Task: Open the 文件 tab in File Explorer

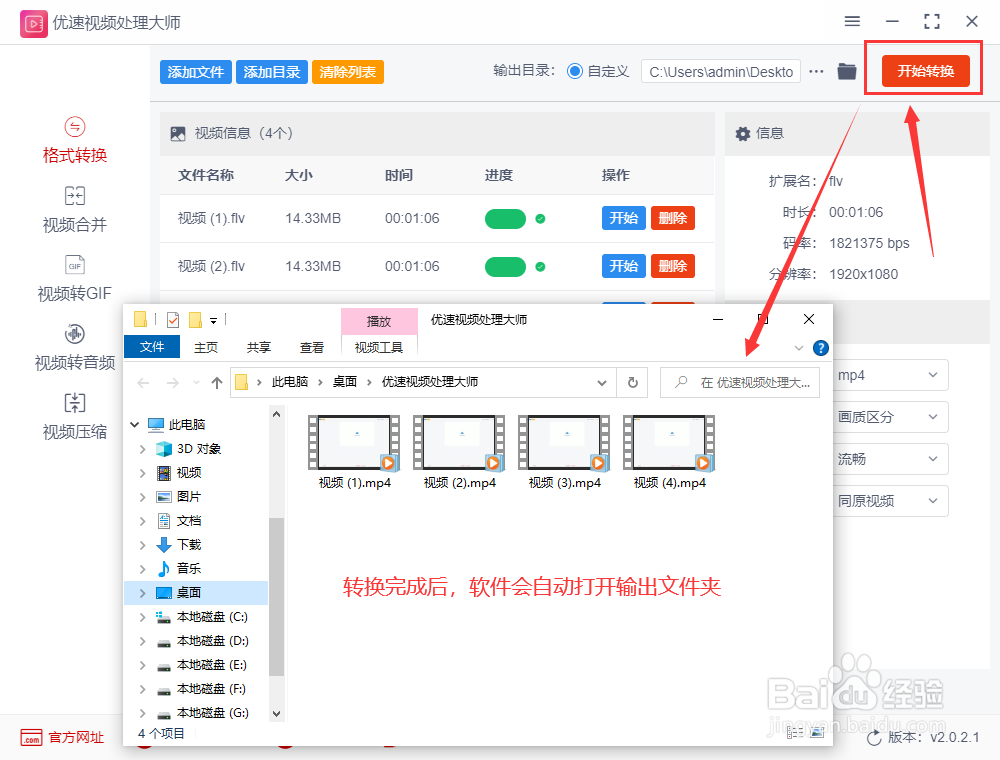Action: click(x=152, y=347)
